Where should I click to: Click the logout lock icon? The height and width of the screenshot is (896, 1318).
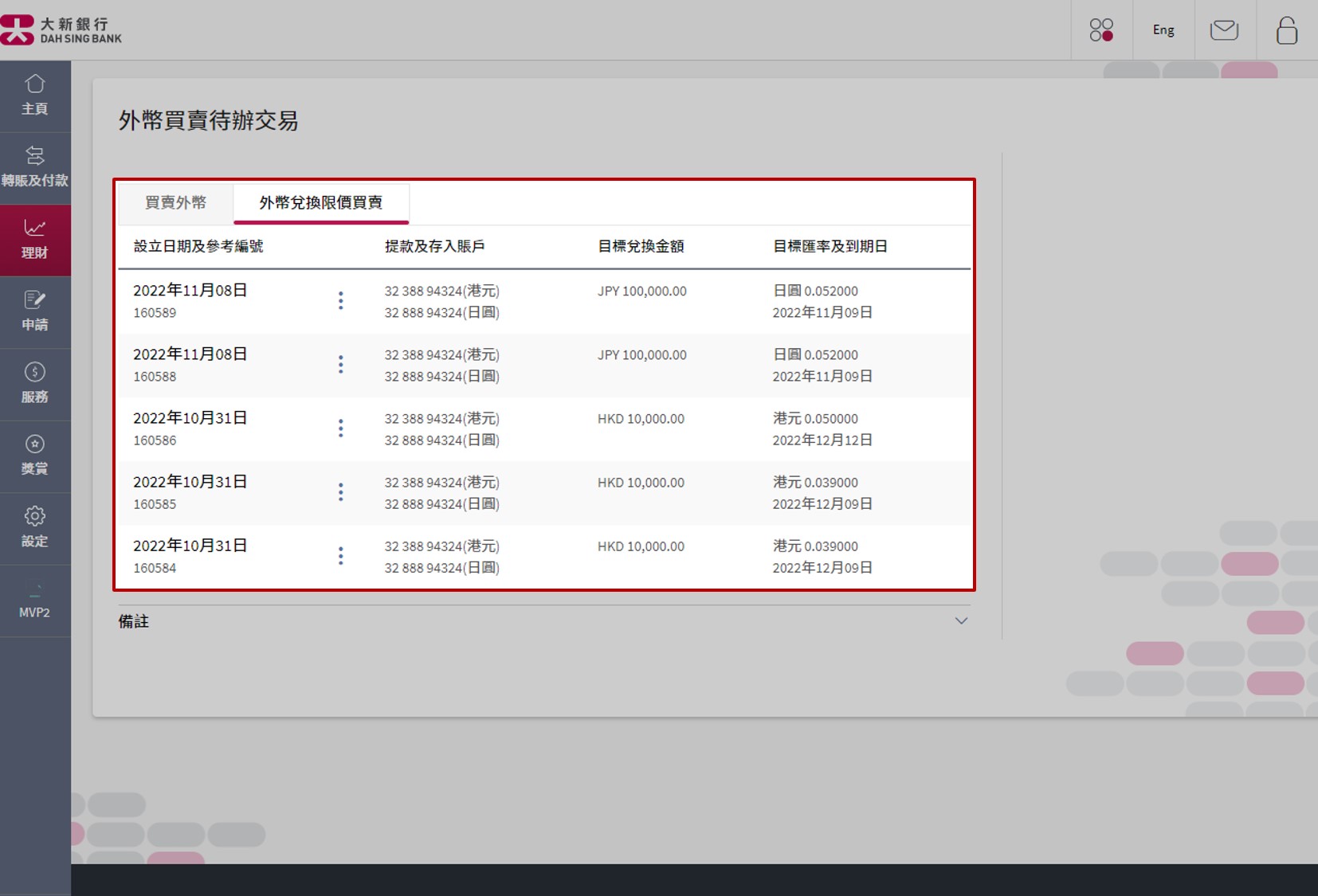1286,29
